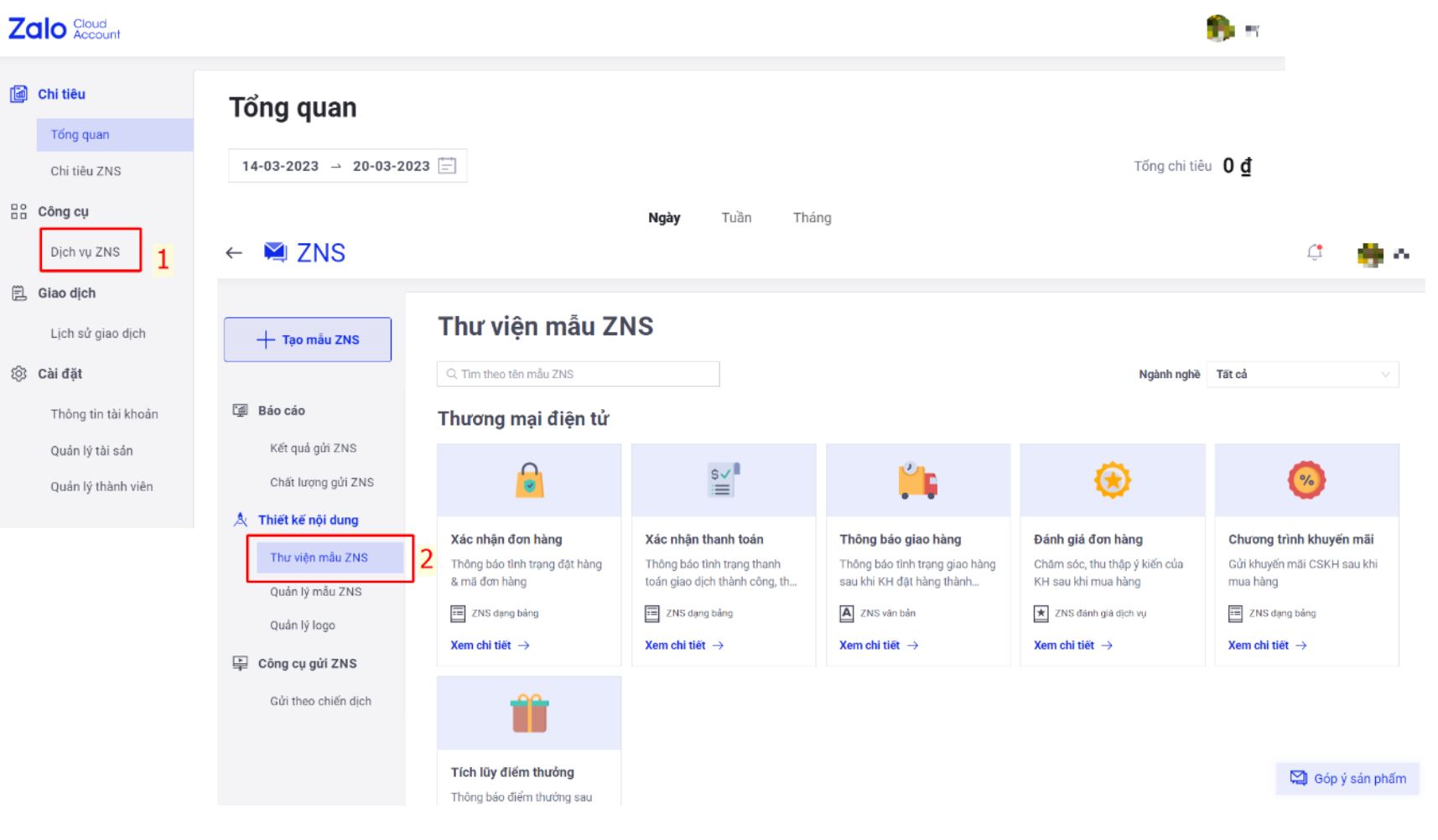Click the Báo cáo section header

click(x=281, y=411)
